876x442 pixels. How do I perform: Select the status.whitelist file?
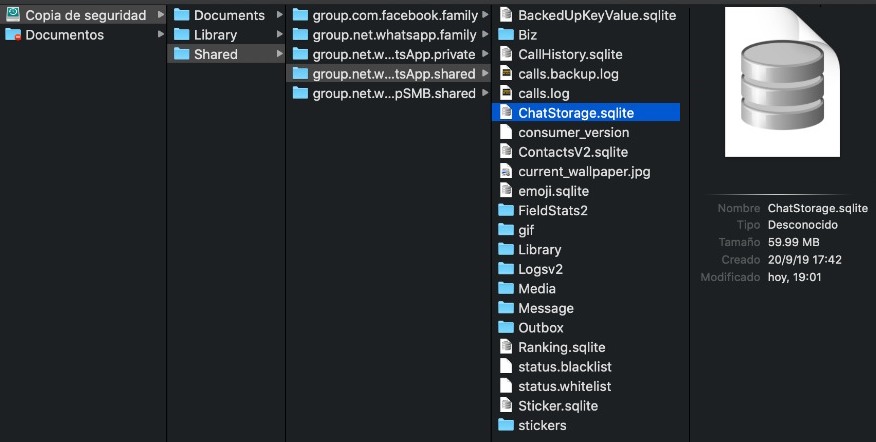click(x=565, y=386)
